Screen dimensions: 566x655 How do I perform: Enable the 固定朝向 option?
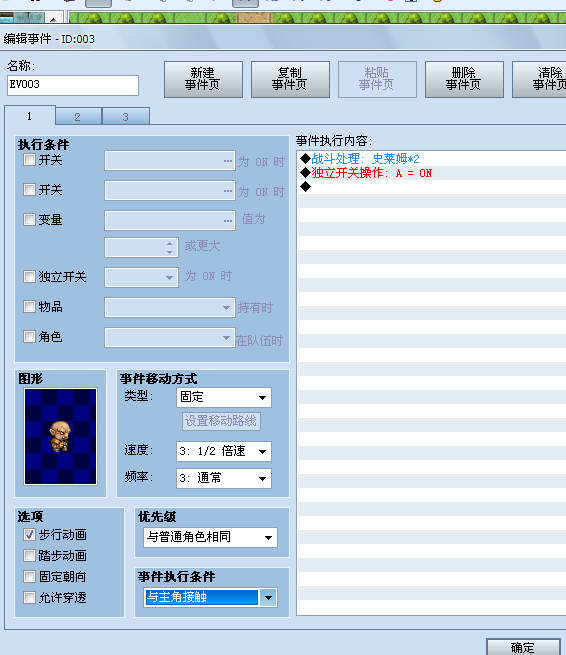(x=29, y=576)
